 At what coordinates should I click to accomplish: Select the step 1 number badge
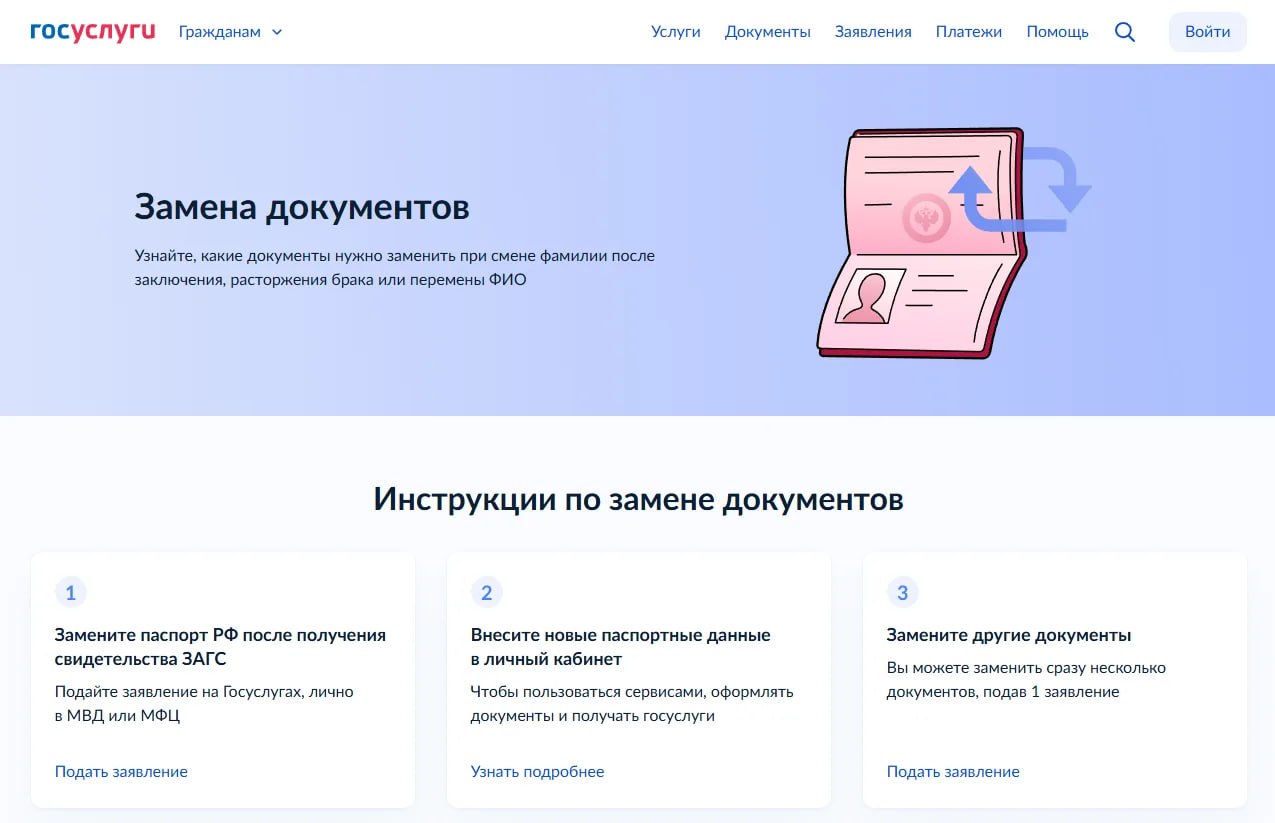click(x=70, y=592)
